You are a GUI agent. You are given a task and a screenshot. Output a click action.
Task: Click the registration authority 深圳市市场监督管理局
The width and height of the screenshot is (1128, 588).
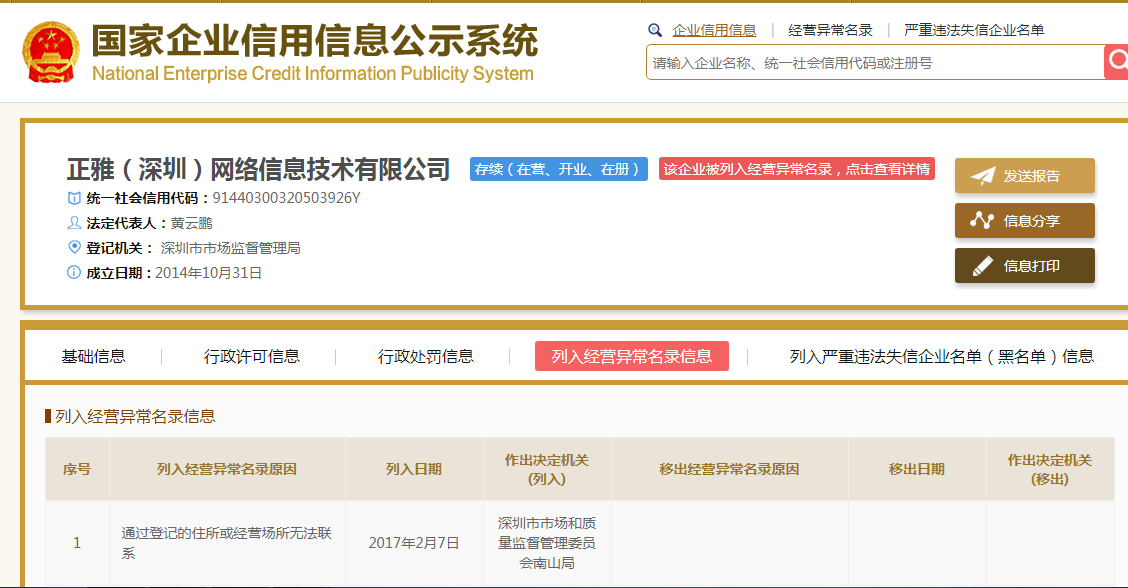pyautogui.click(x=230, y=248)
